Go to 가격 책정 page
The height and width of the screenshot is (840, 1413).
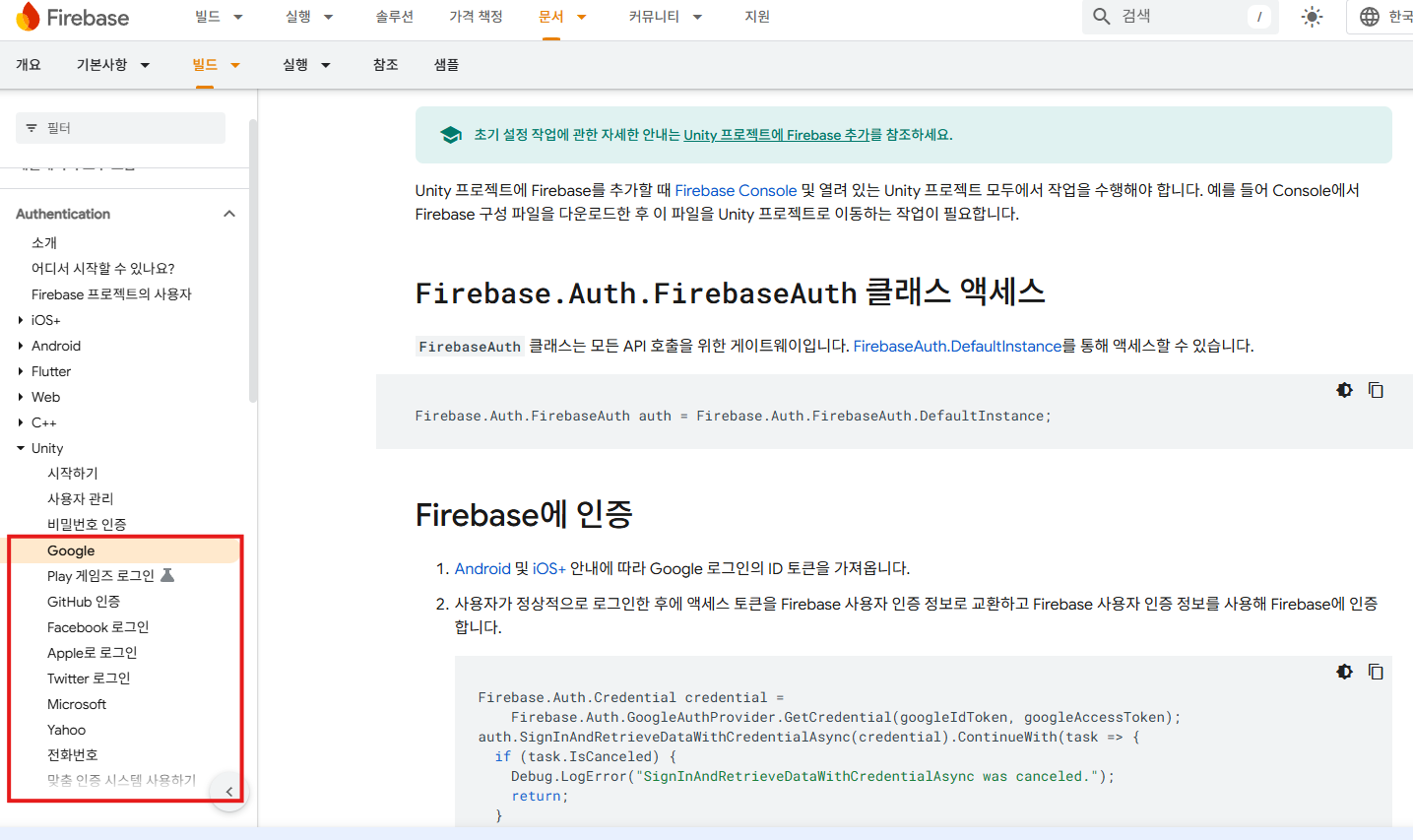(476, 17)
